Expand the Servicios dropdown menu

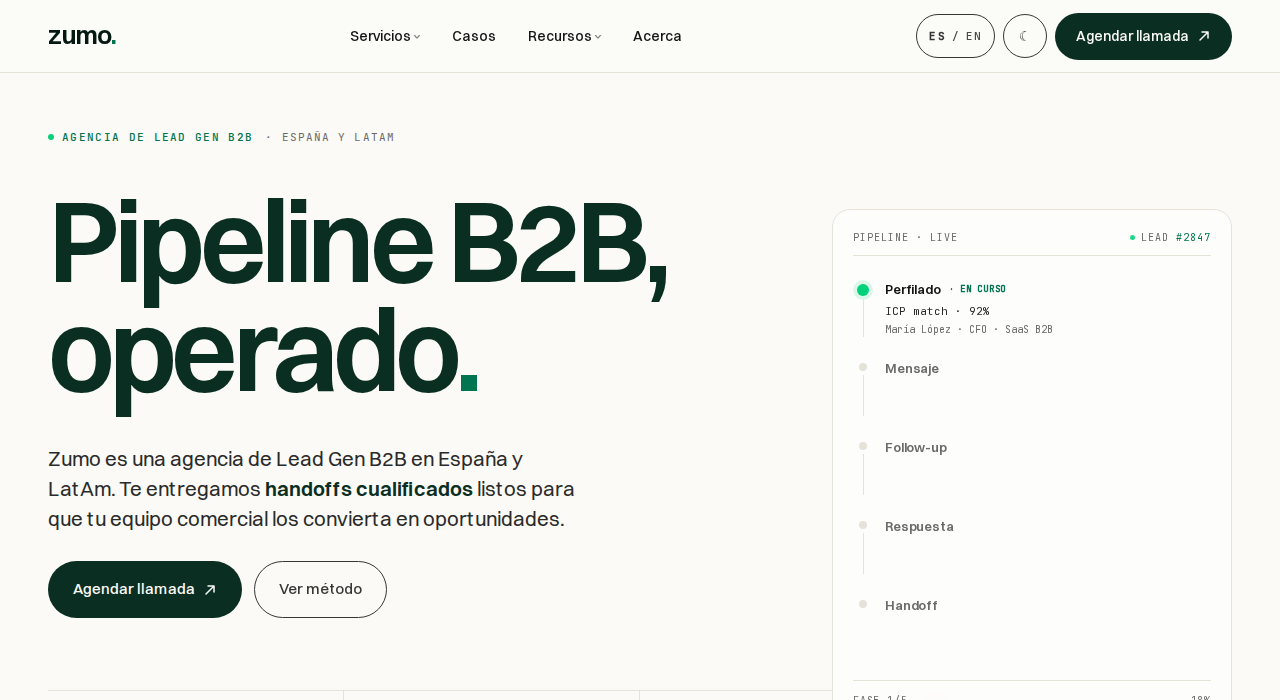click(x=385, y=36)
